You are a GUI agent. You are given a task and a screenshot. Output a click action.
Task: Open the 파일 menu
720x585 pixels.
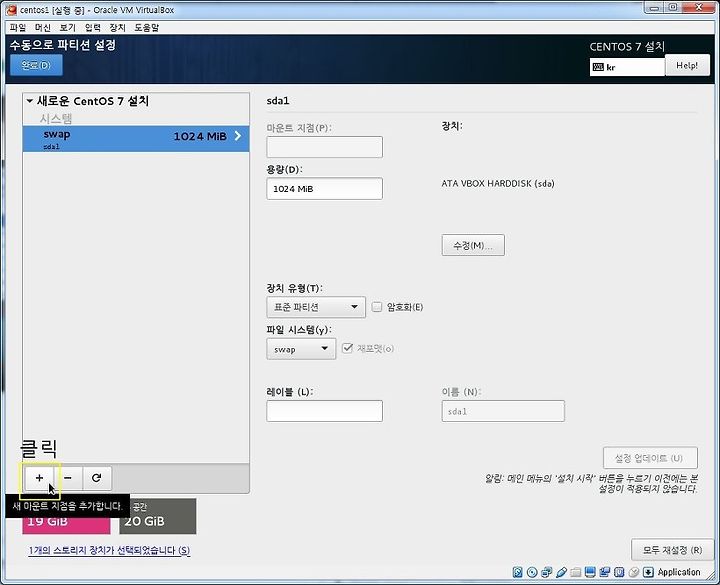18,28
